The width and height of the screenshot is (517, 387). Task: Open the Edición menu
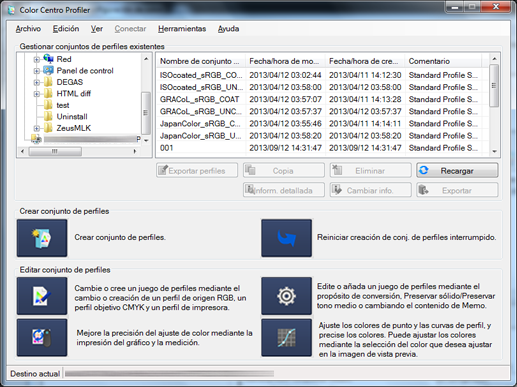point(66,29)
